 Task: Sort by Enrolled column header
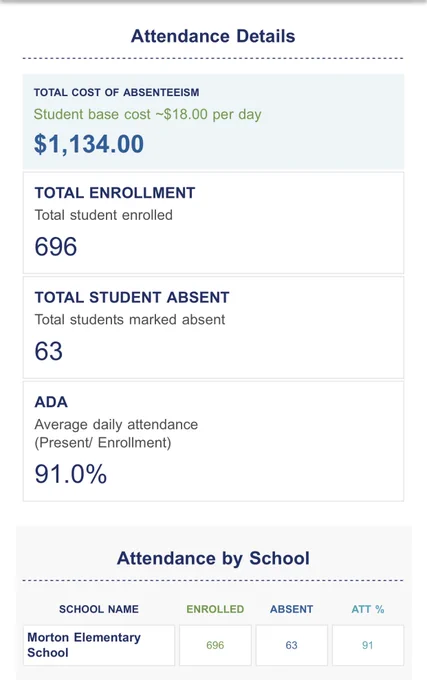[215, 609]
